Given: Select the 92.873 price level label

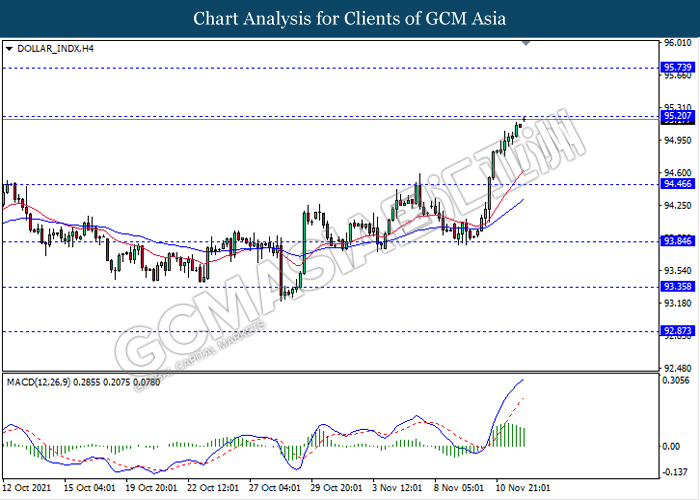Looking at the screenshot, I should click(x=678, y=331).
